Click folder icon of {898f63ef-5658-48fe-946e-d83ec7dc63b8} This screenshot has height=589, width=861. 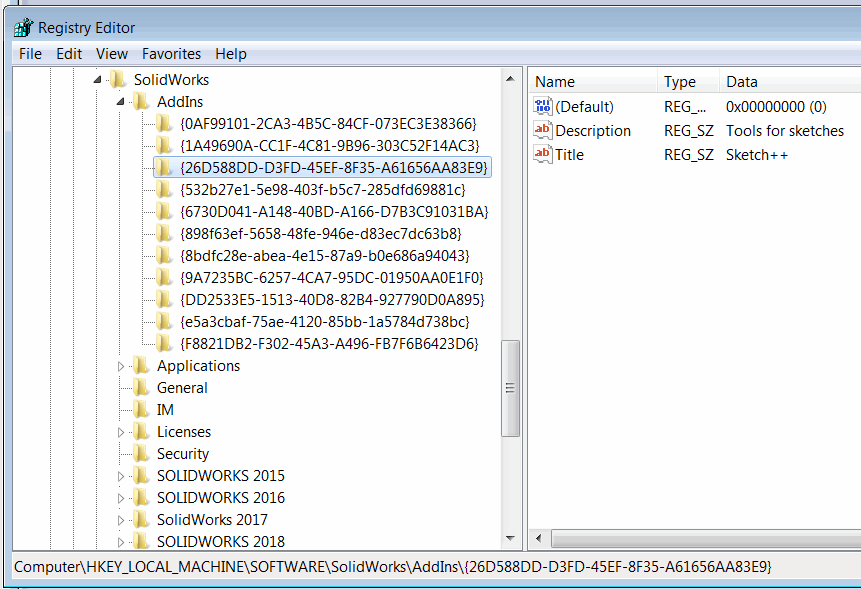164,233
